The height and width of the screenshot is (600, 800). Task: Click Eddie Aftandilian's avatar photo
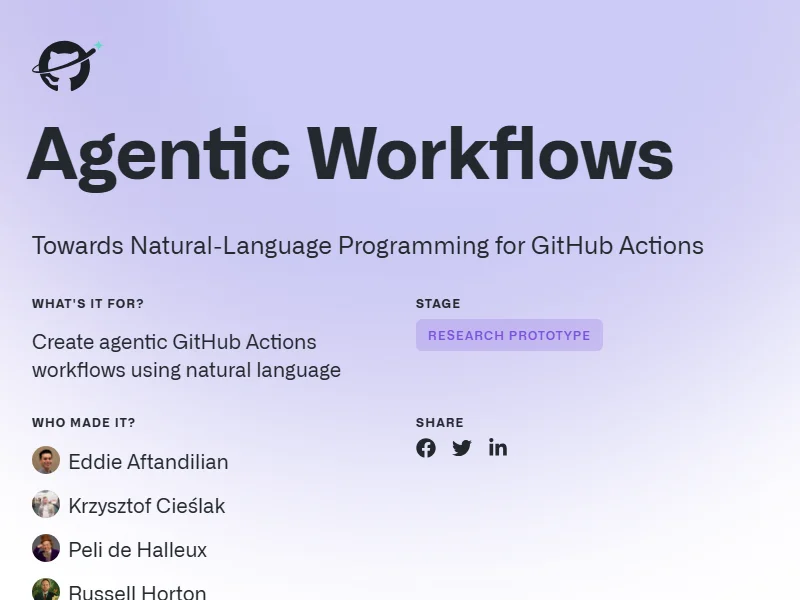pyautogui.click(x=46, y=461)
